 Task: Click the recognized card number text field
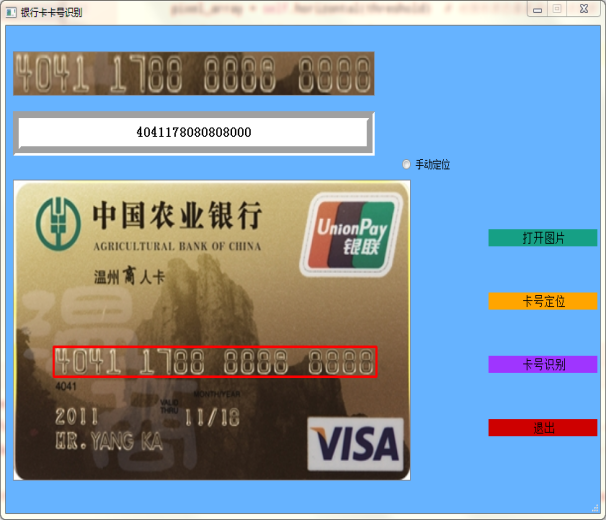(x=194, y=133)
